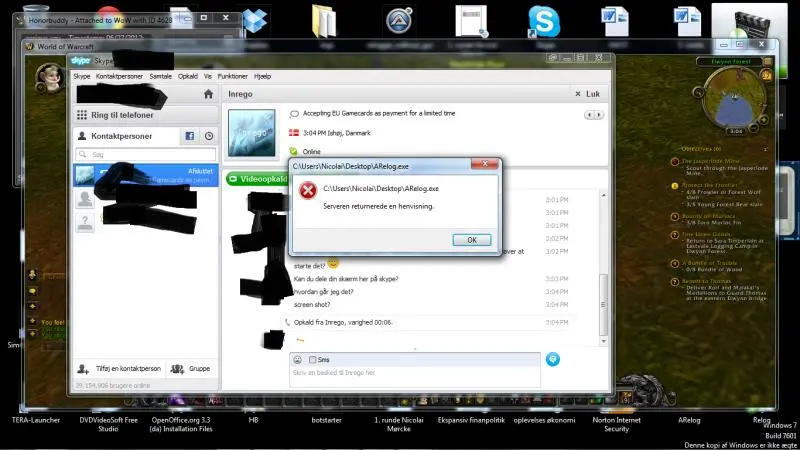Show Facebook contacts tab icon
The width and height of the screenshot is (800, 450).
pos(190,136)
